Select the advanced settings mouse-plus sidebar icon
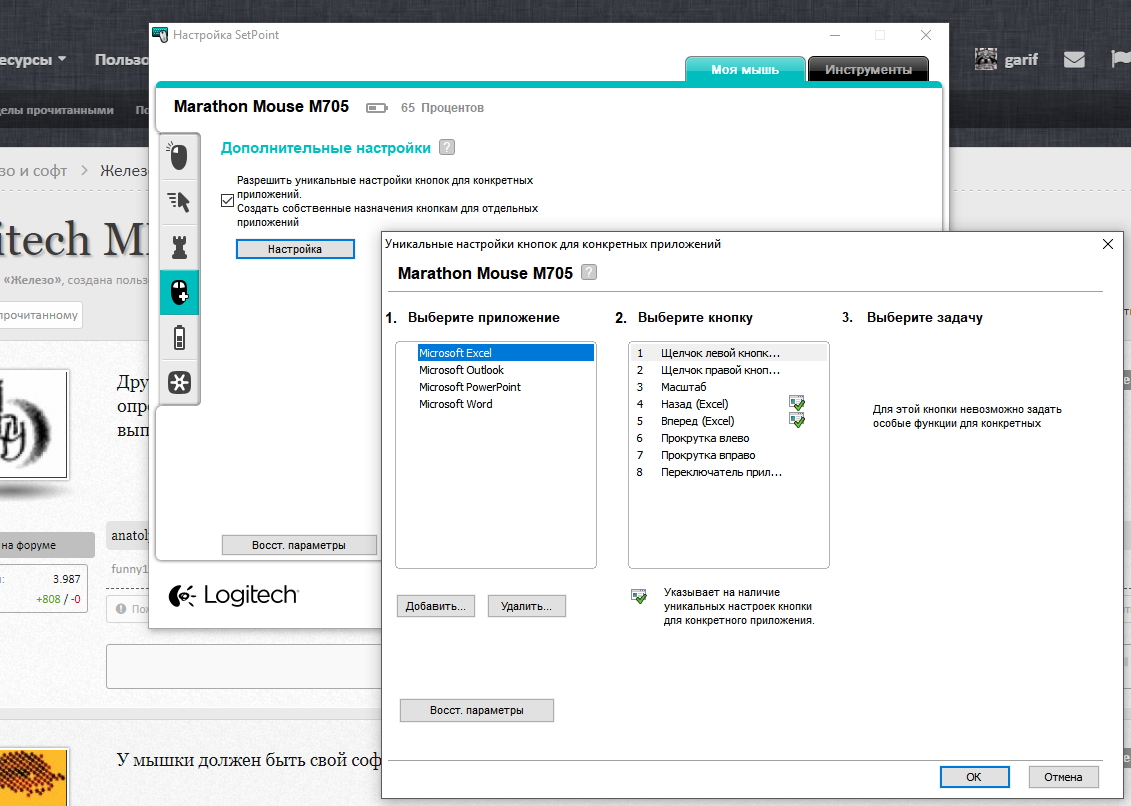 coord(179,292)
